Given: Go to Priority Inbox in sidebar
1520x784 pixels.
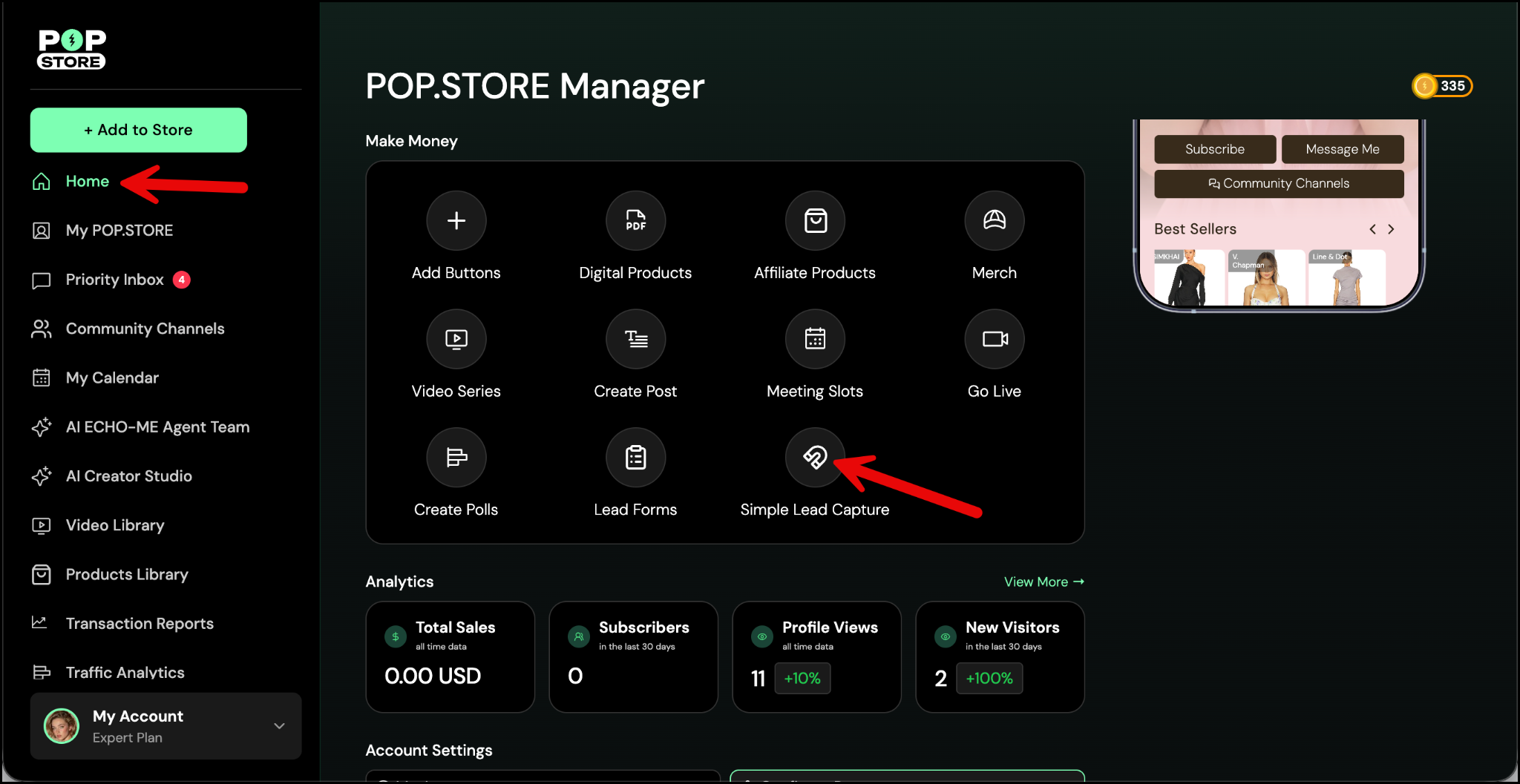Looking at the screenshot, I should (114, 280).
